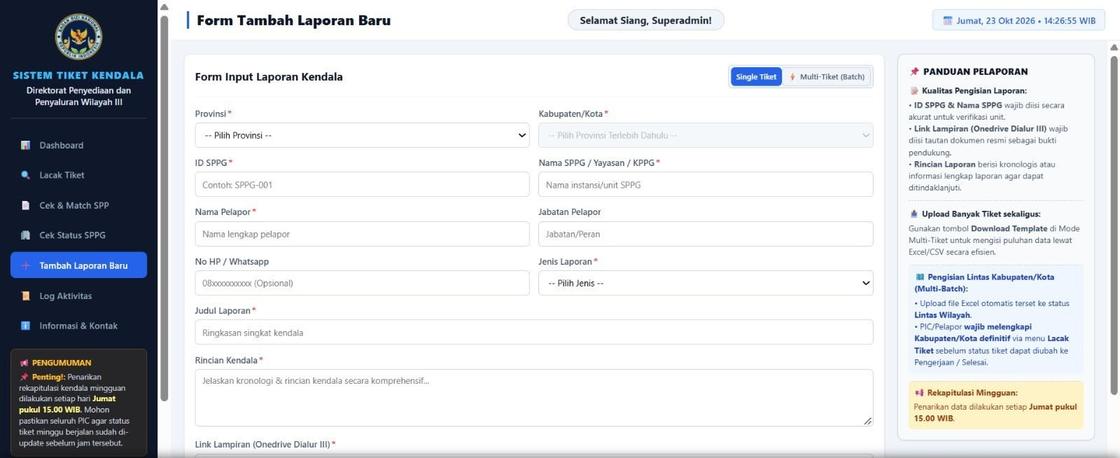Click the calendar icon next to the date
Image resolution: width=1120 pixels, height=458 pixels.
pyautogui.click(x=948, y=21)
